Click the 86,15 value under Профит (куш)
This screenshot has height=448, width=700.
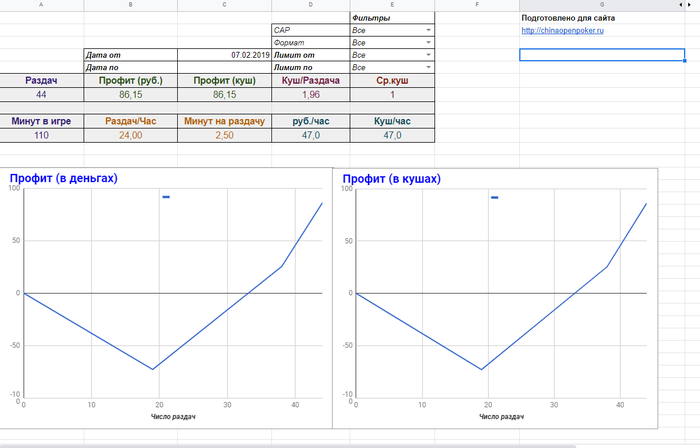pos(224,95)
